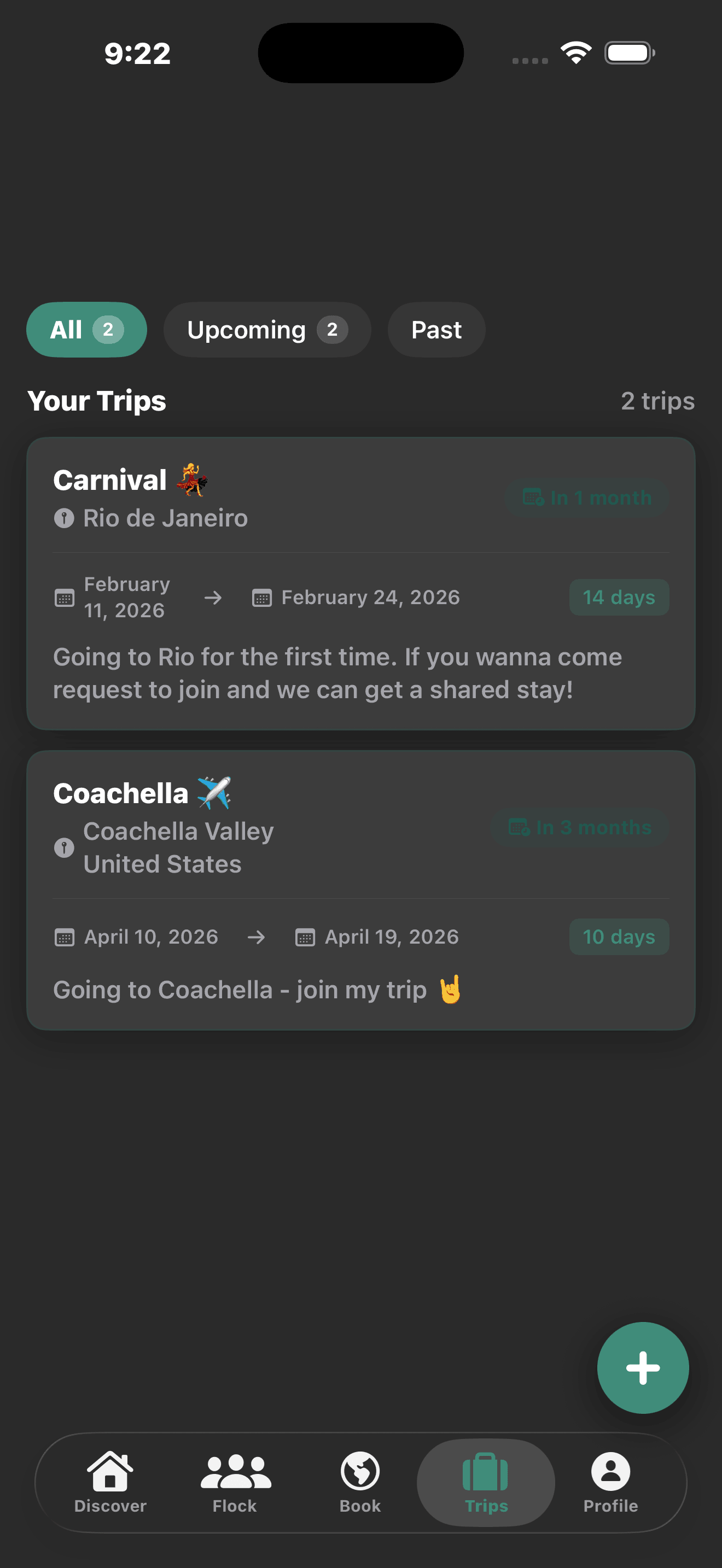Viewport: 722px width, 1568px height.
Task: Tap the '10 days' duration badge on Coachella
Action: click(x=619, y=938)
